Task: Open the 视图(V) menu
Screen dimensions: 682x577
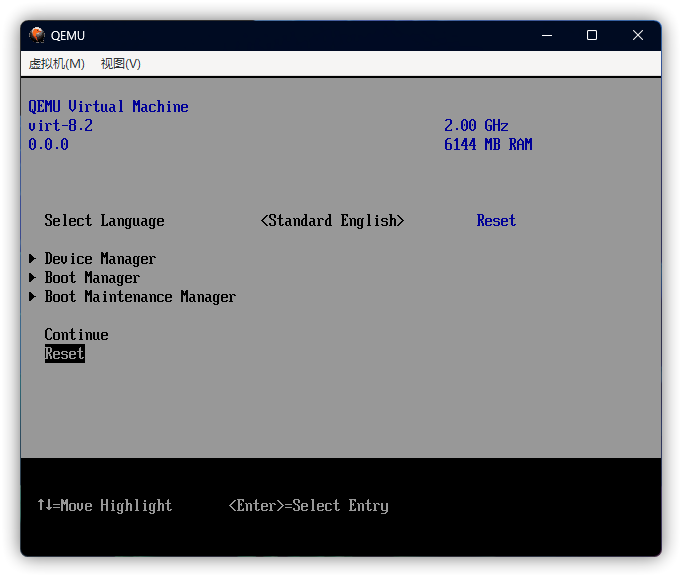Action: (x=120, y=64)
